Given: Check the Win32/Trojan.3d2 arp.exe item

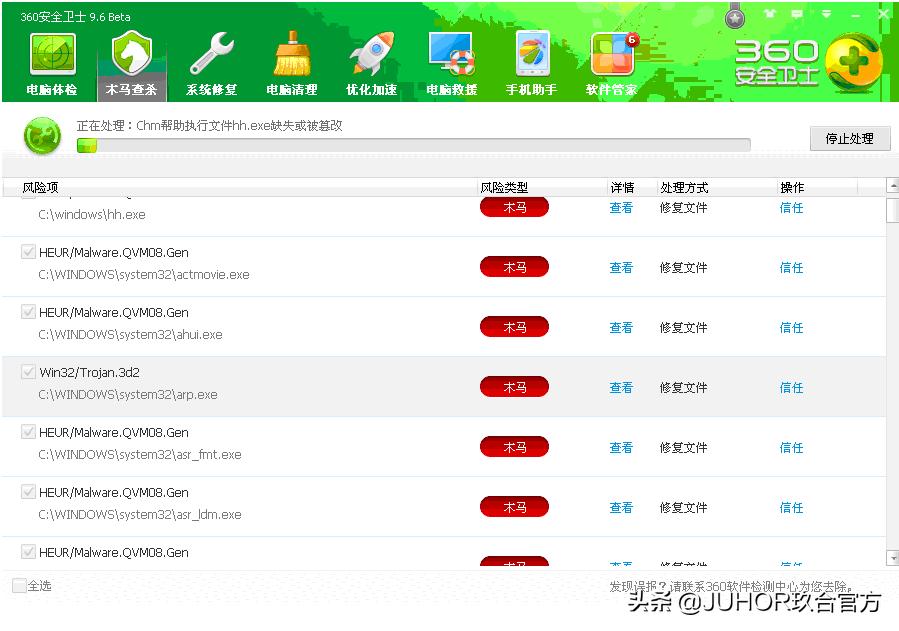Looking at the screenshot, I should (28, 371).
